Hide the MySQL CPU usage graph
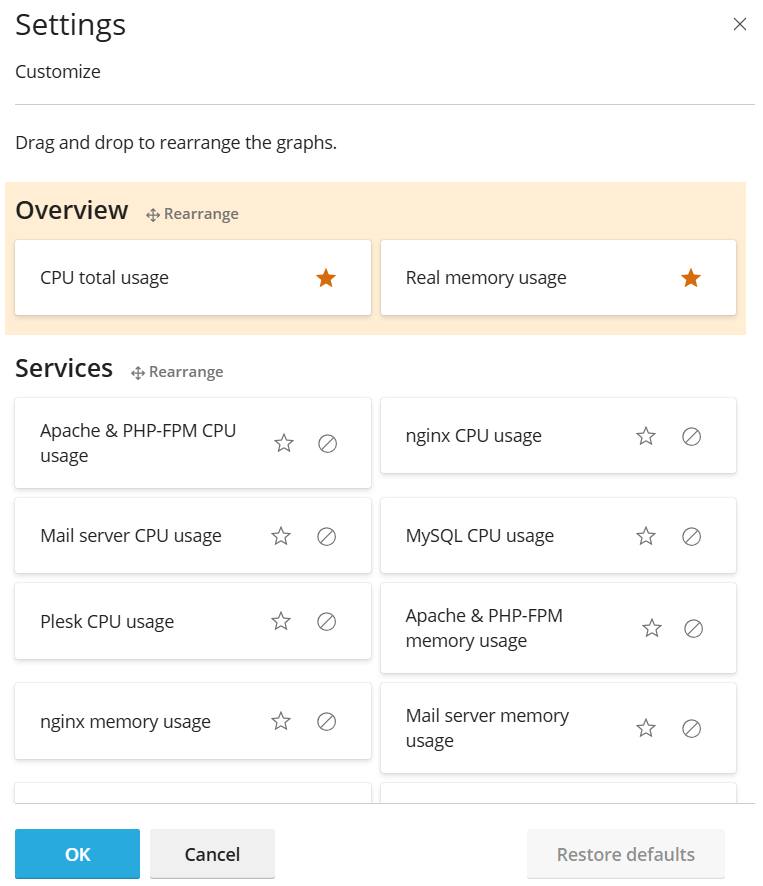The image size is (763, 886). [x=691, y=536]
